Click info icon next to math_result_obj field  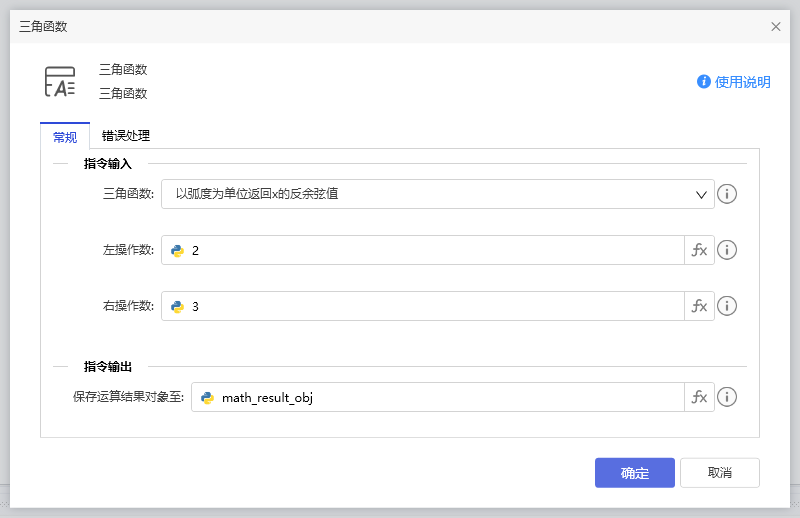(727, 397)
